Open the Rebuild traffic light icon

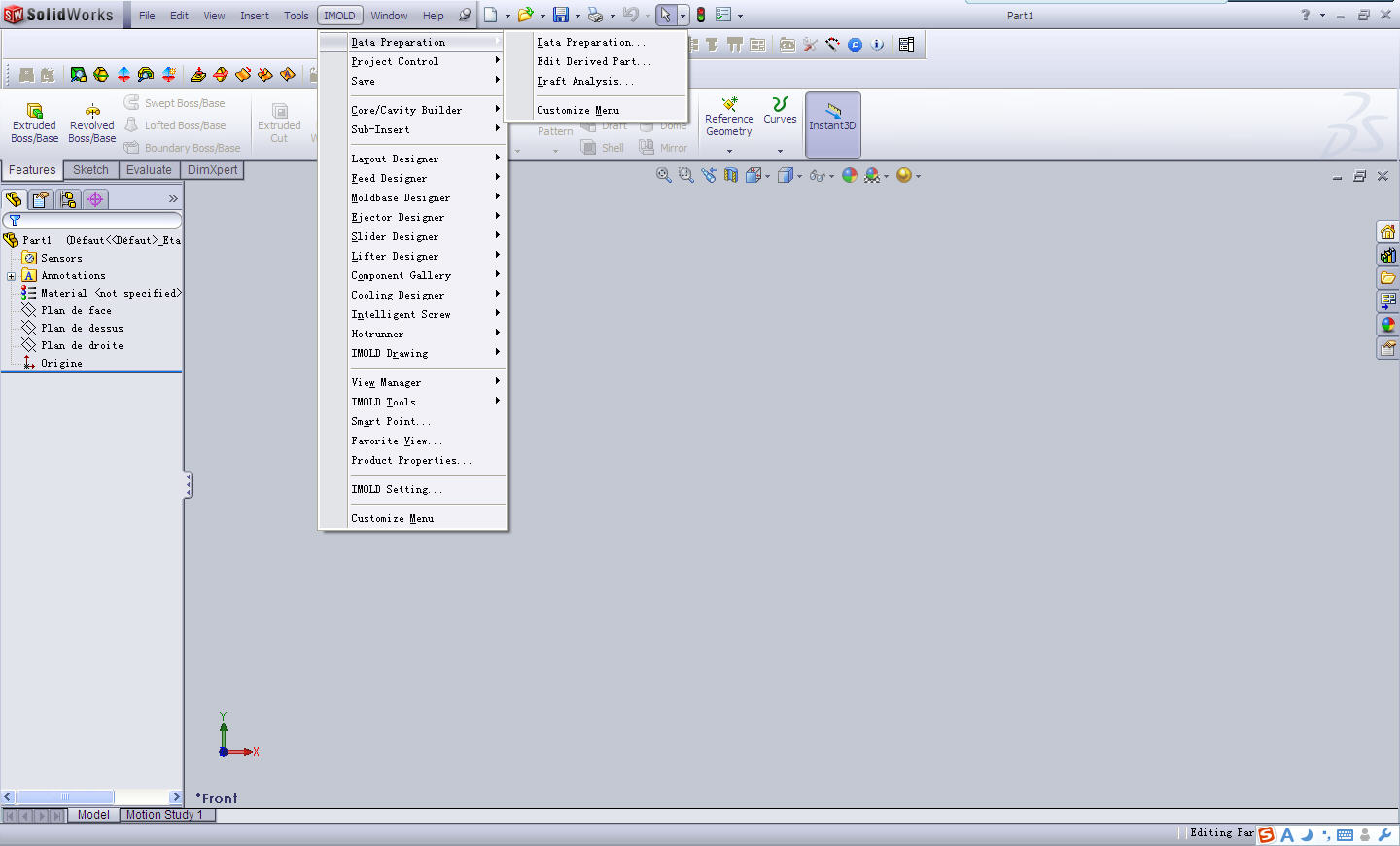point(700,16)
